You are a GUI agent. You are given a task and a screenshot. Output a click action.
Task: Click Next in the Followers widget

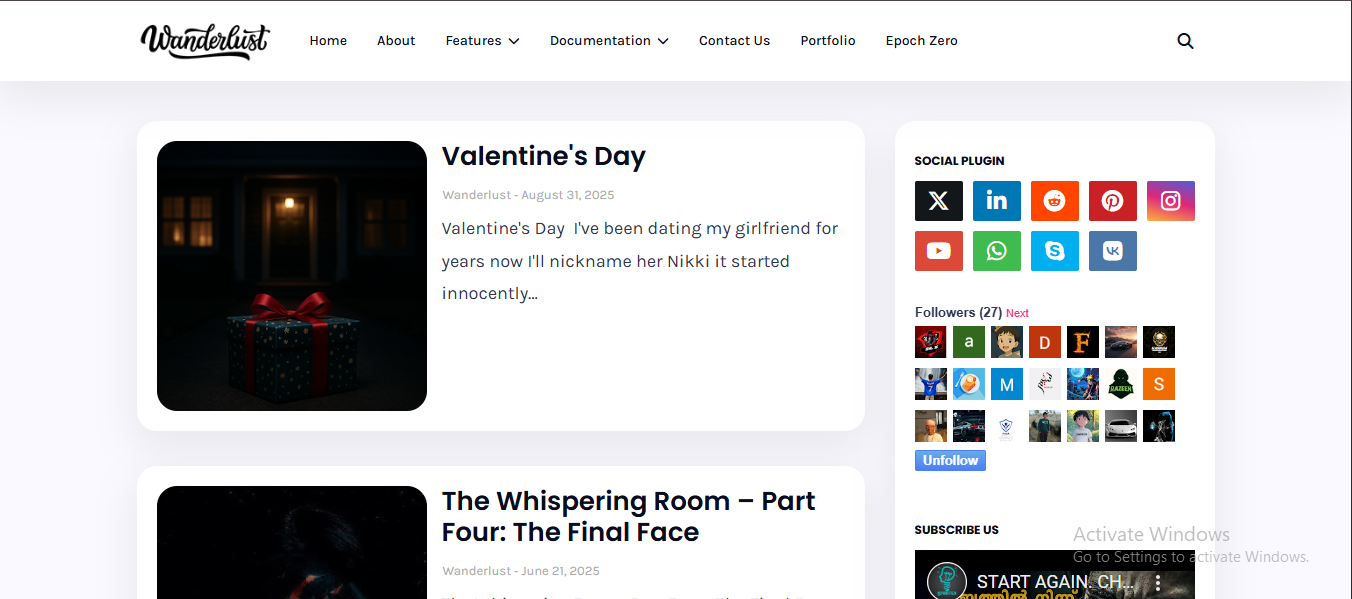[1017, 313]
